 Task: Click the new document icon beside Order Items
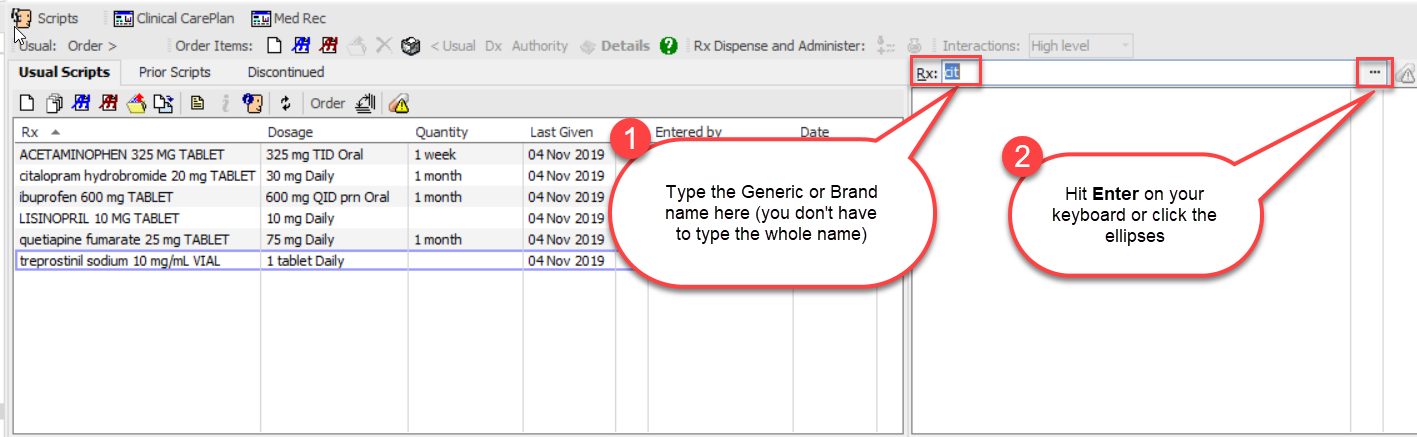coord(273,46)
